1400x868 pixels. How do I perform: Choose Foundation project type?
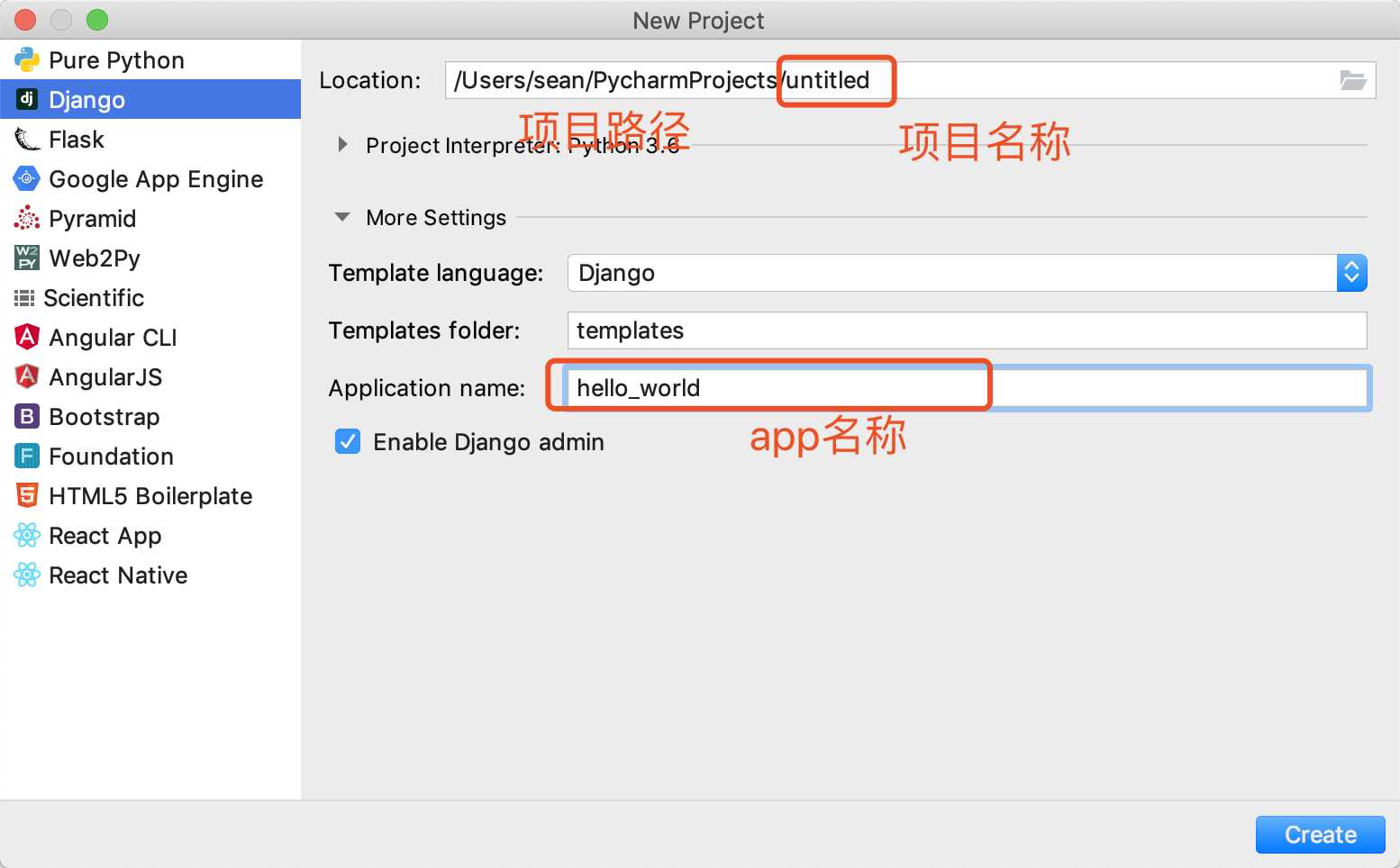(150, 456)
